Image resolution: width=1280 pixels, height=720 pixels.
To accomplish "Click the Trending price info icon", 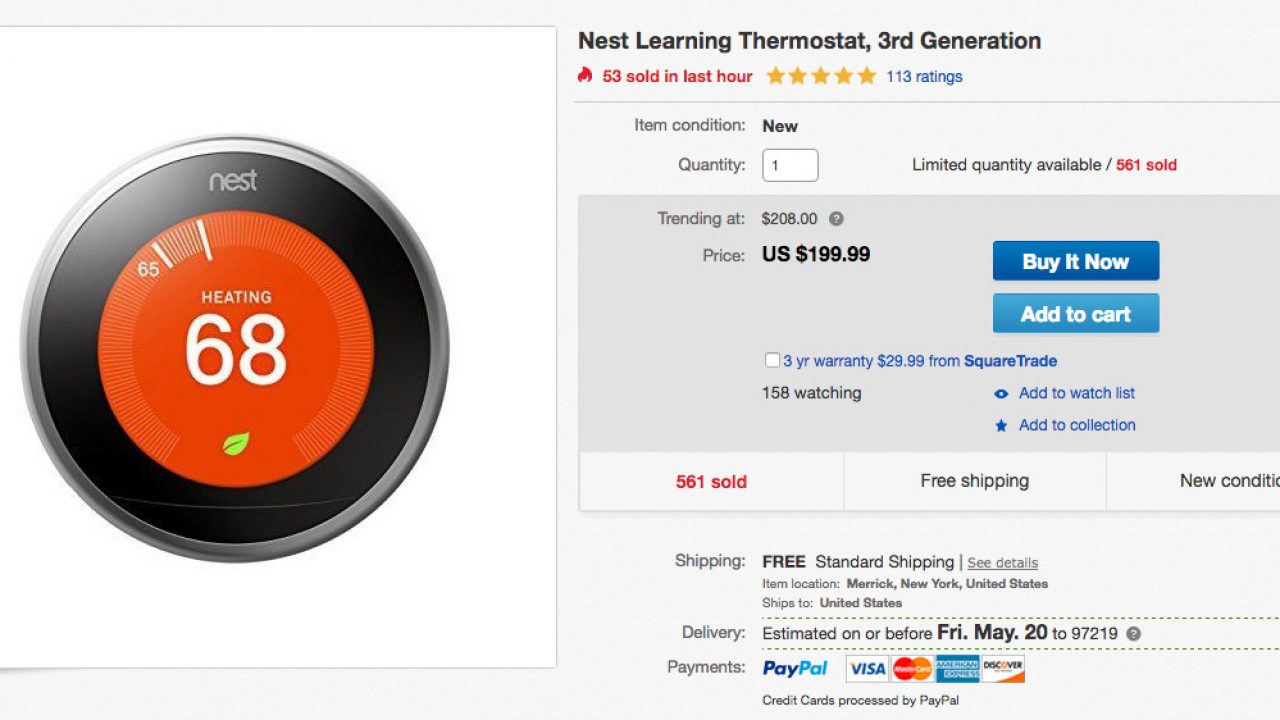I will tap(836, 219).
